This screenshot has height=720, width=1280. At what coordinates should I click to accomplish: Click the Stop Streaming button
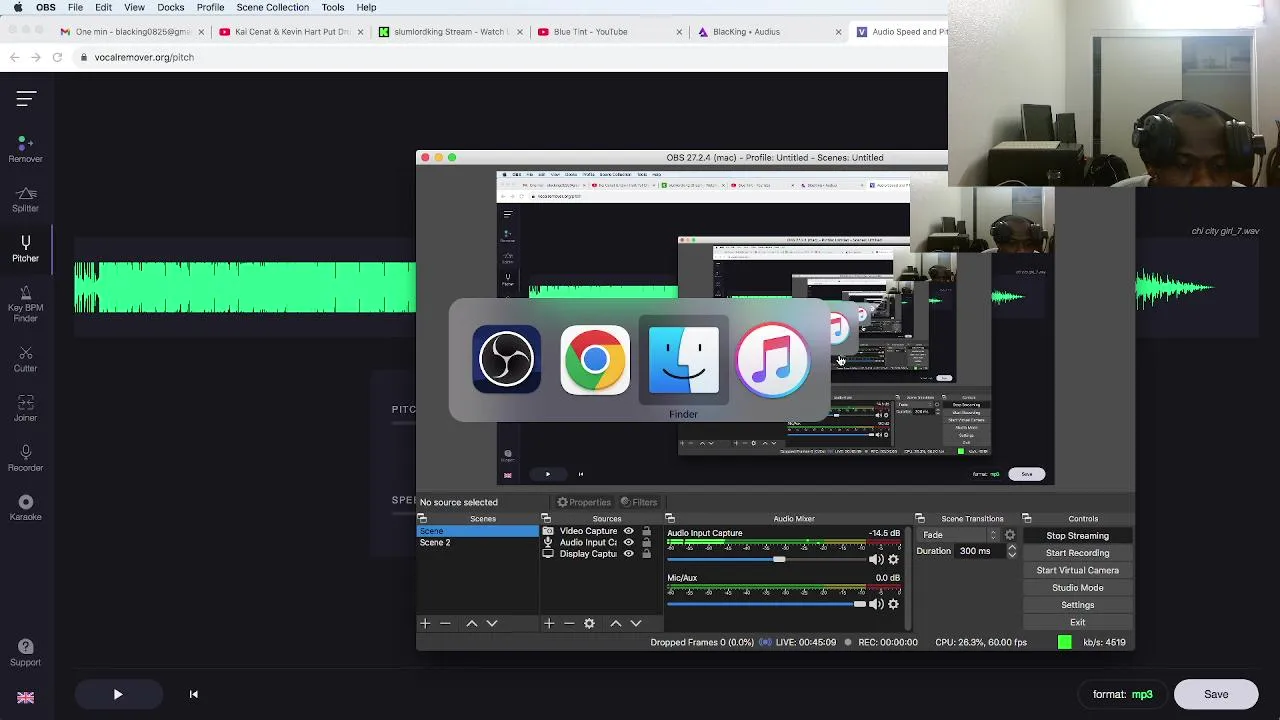(x=1077, y=536)
